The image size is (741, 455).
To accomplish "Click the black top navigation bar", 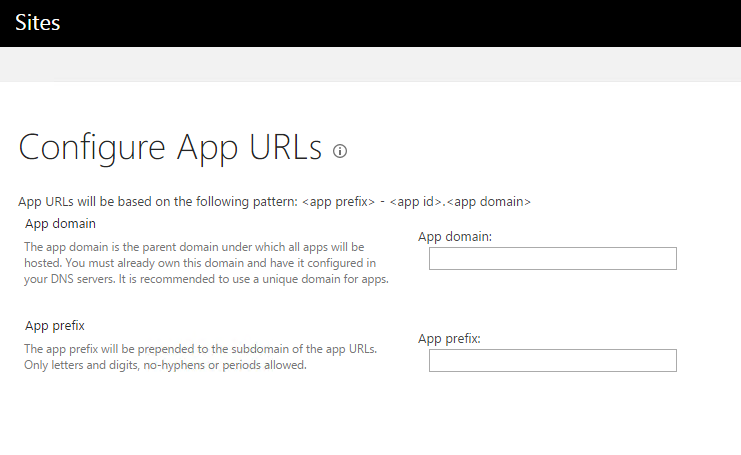I will point(370,23).
